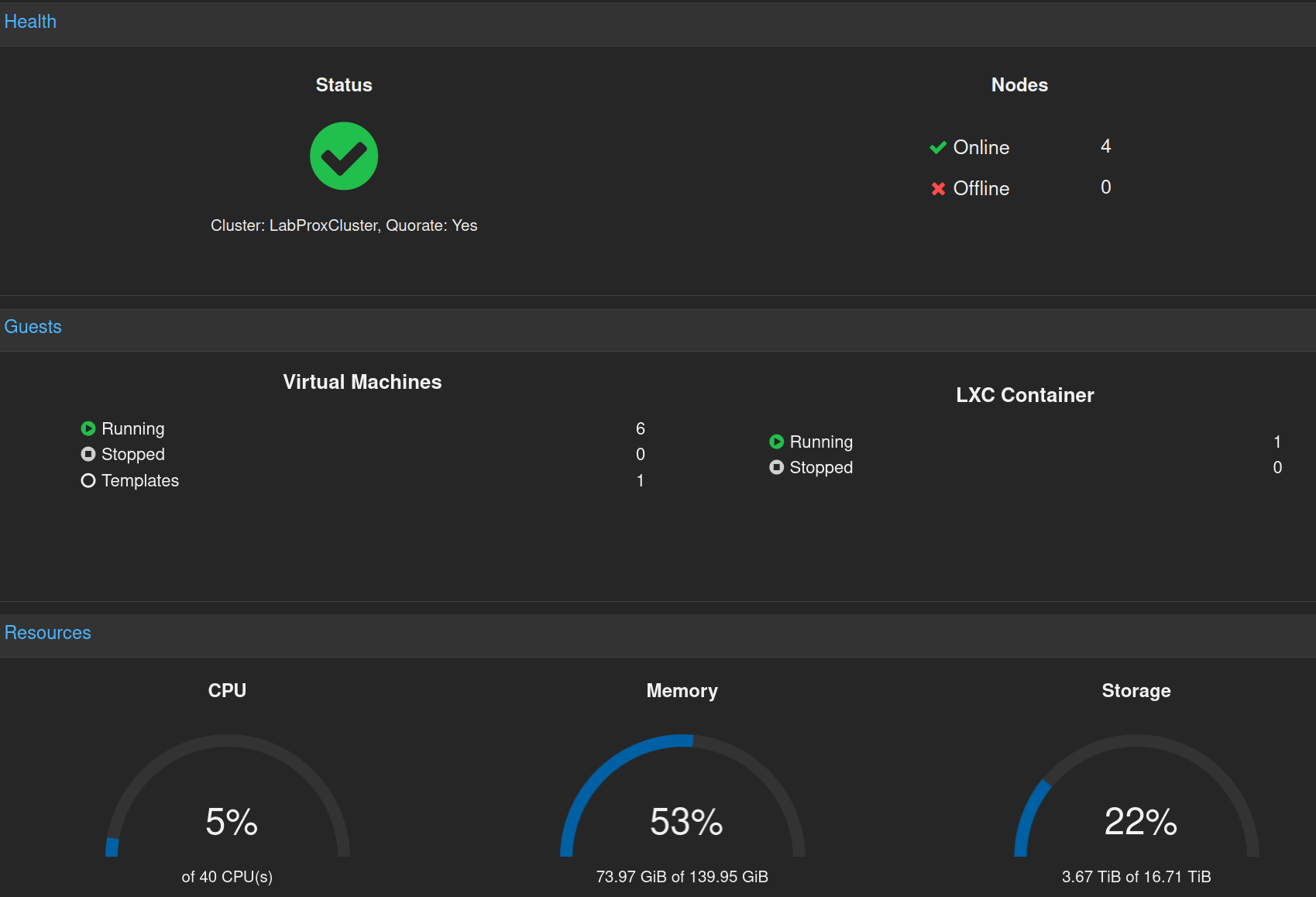Select the cluster LabProxCluster quorate text
1316x897 pixels.
(x=344, y=225)
